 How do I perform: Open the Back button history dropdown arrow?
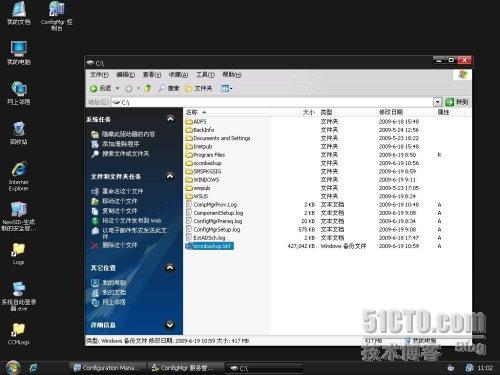(x=117, y=88)
